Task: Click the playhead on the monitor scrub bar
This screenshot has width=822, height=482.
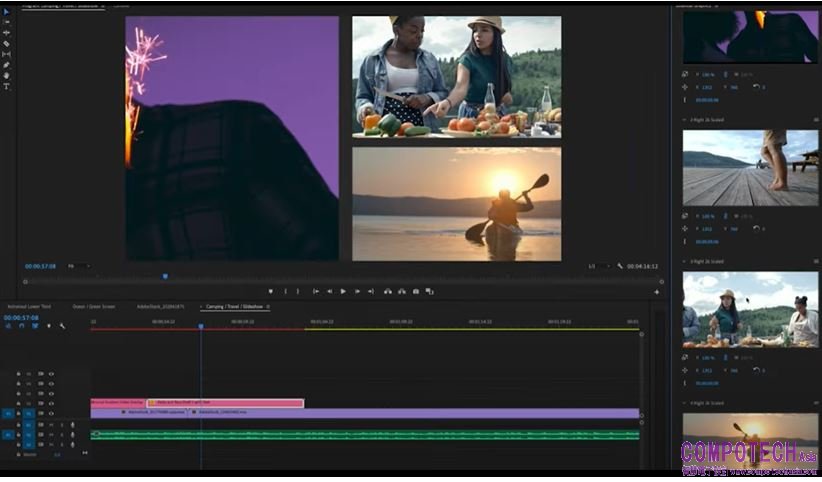Action: (x=165, y=276)
